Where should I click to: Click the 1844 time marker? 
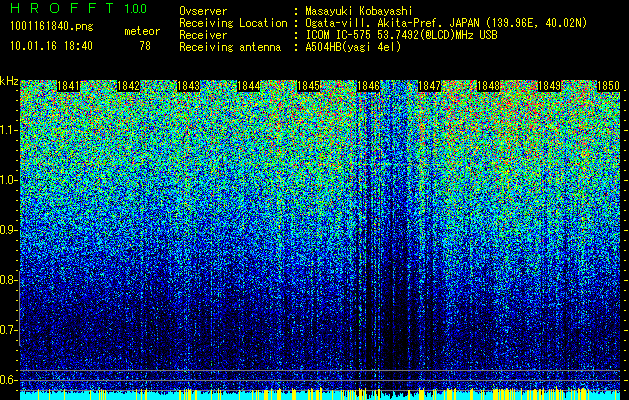coord(249,86)
